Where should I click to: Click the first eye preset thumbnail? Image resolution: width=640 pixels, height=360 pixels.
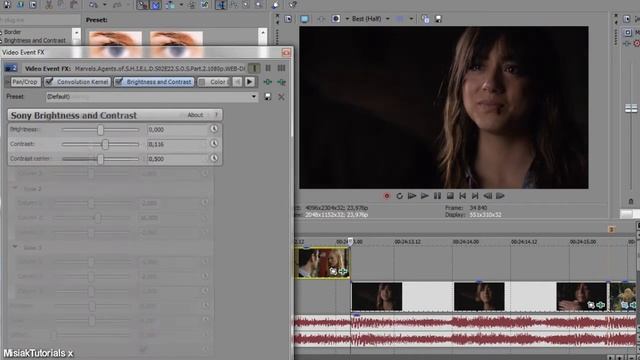tap(116, 44)
